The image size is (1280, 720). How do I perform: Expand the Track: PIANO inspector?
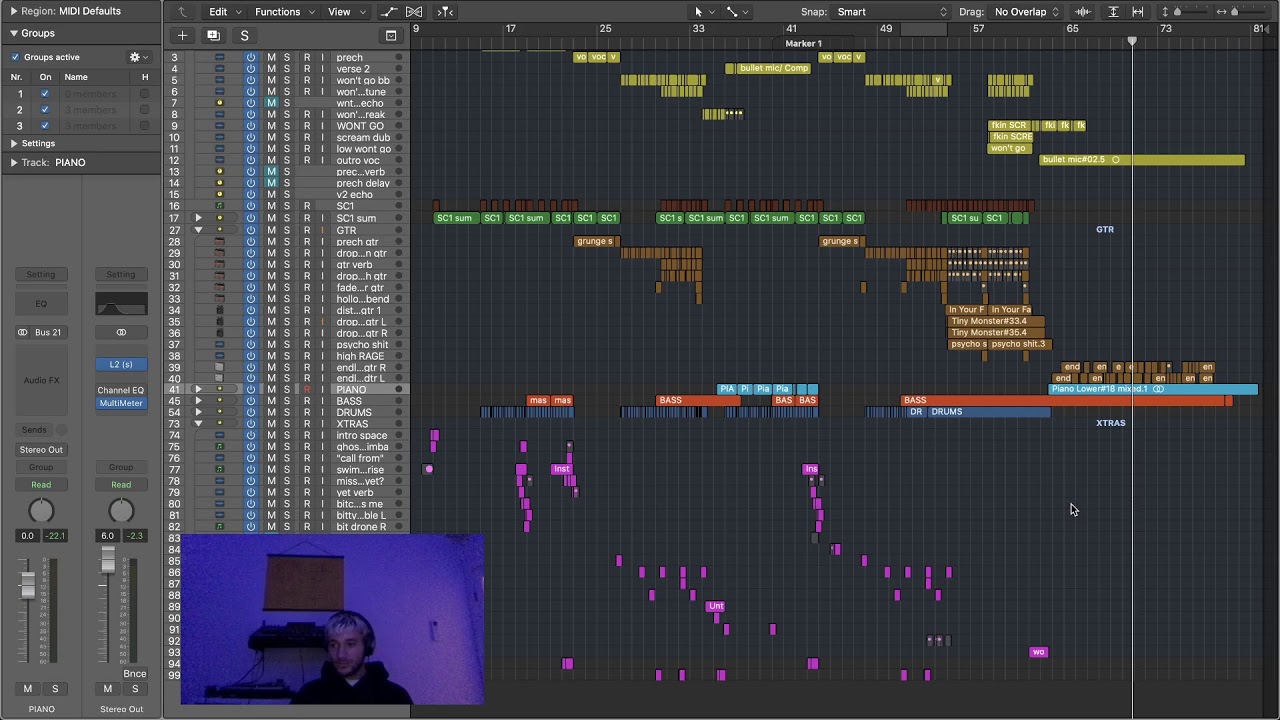click(14, 162)
